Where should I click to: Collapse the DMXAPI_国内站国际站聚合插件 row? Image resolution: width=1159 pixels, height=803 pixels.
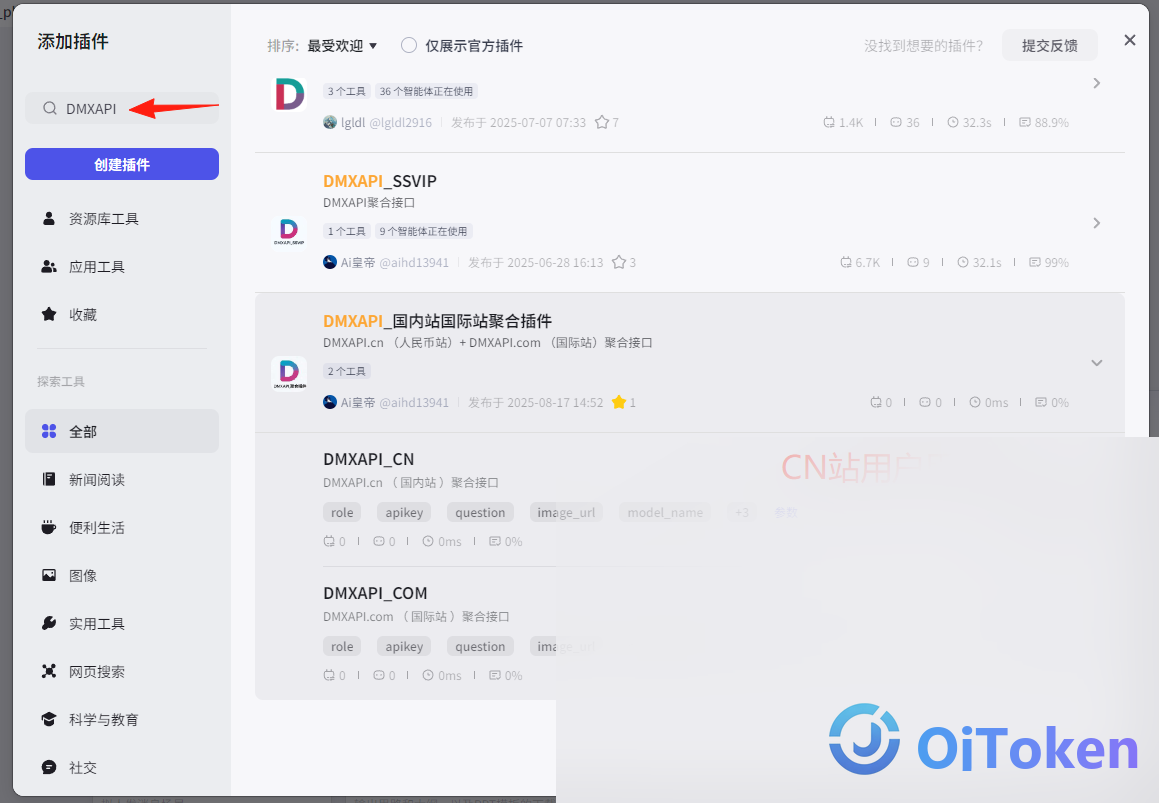coord(1097,362)
